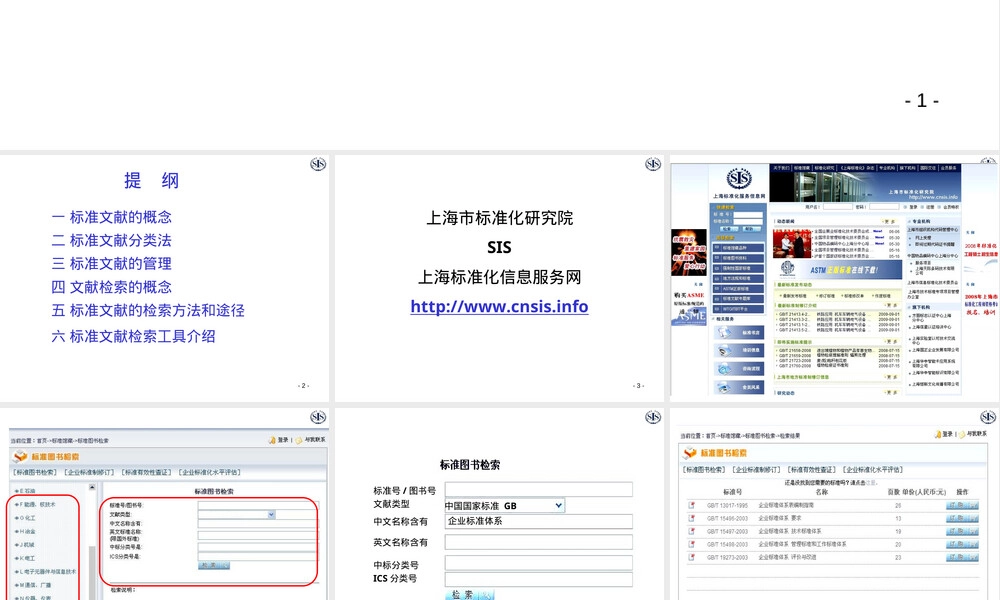Open the 中国国家标准 GB dropdown

point(504,506)
